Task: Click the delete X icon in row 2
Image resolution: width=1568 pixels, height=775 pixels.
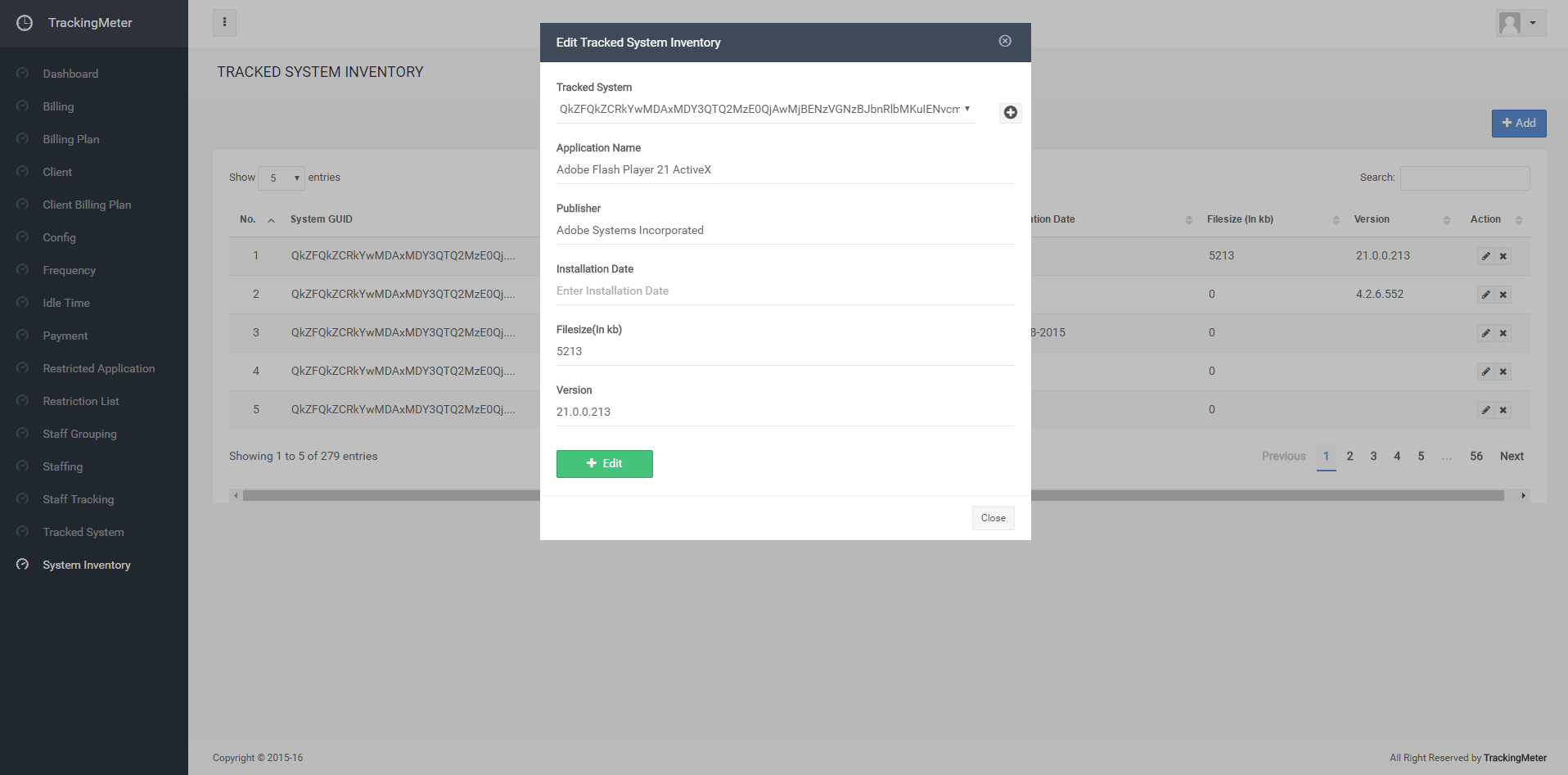Action: click(x=1503, y=295)
